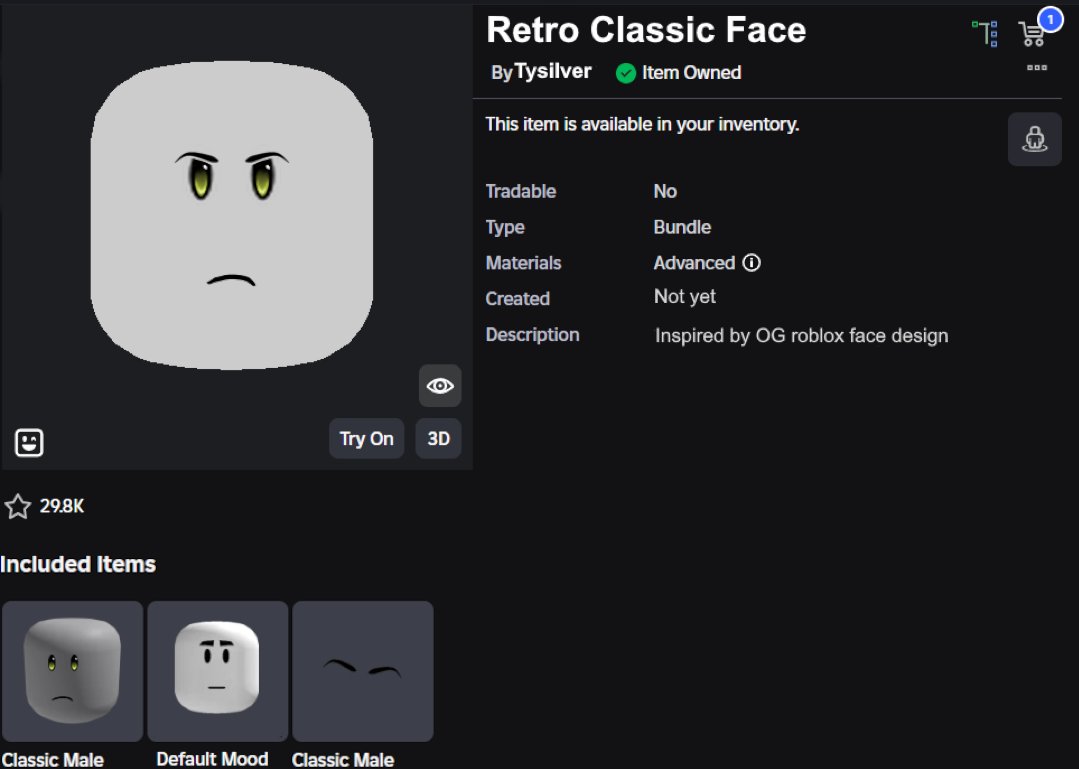Toggle the eye preview visibility button
The width and height of the screenshot is (1079, 769).
(x=440, y=386)
